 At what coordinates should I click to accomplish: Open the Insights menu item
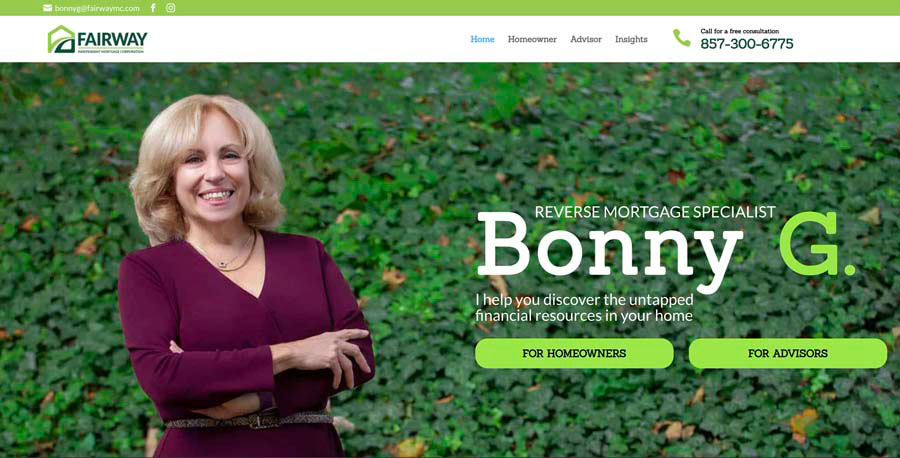coord(631,39)
